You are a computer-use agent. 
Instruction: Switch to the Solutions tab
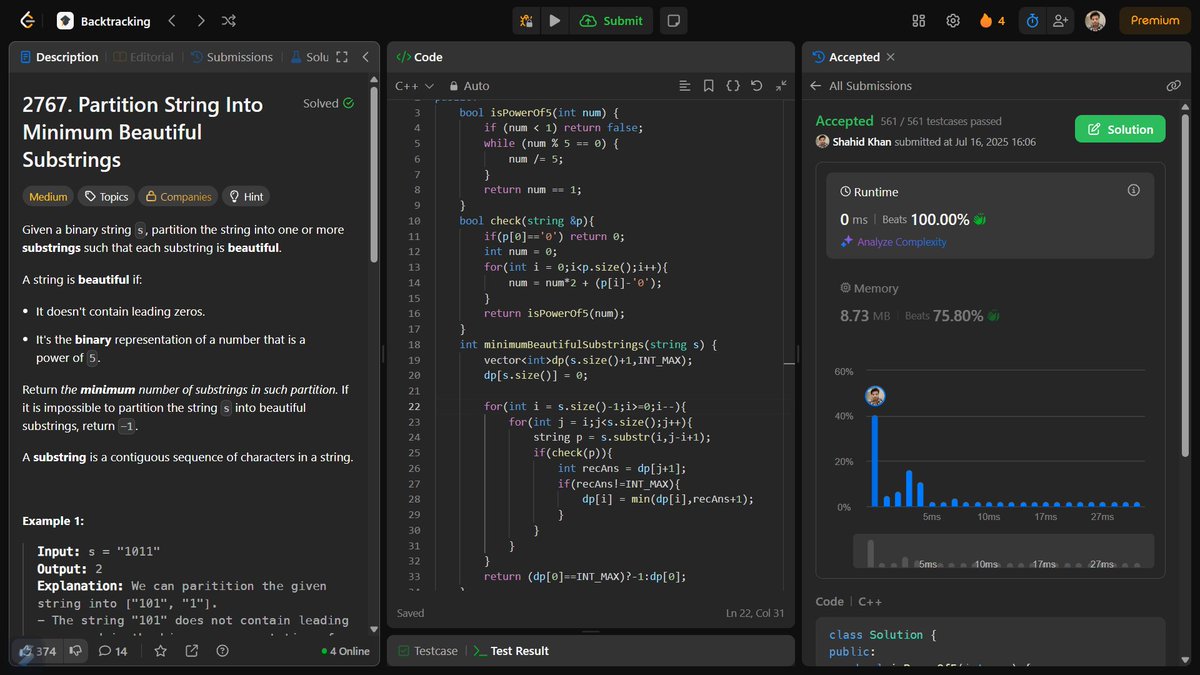coord(309,57)
